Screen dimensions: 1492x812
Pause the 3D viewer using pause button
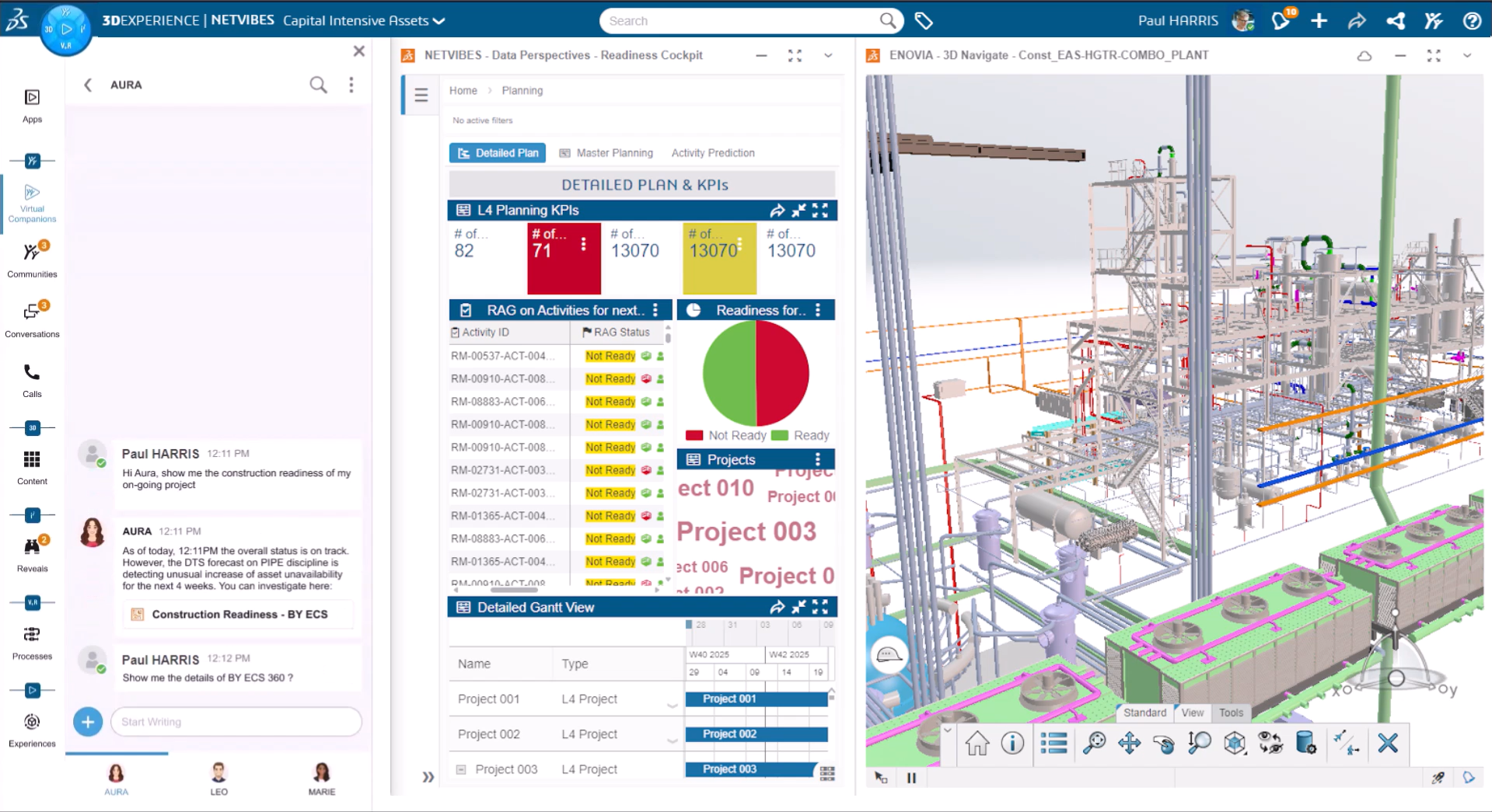(x=911, y=778)
